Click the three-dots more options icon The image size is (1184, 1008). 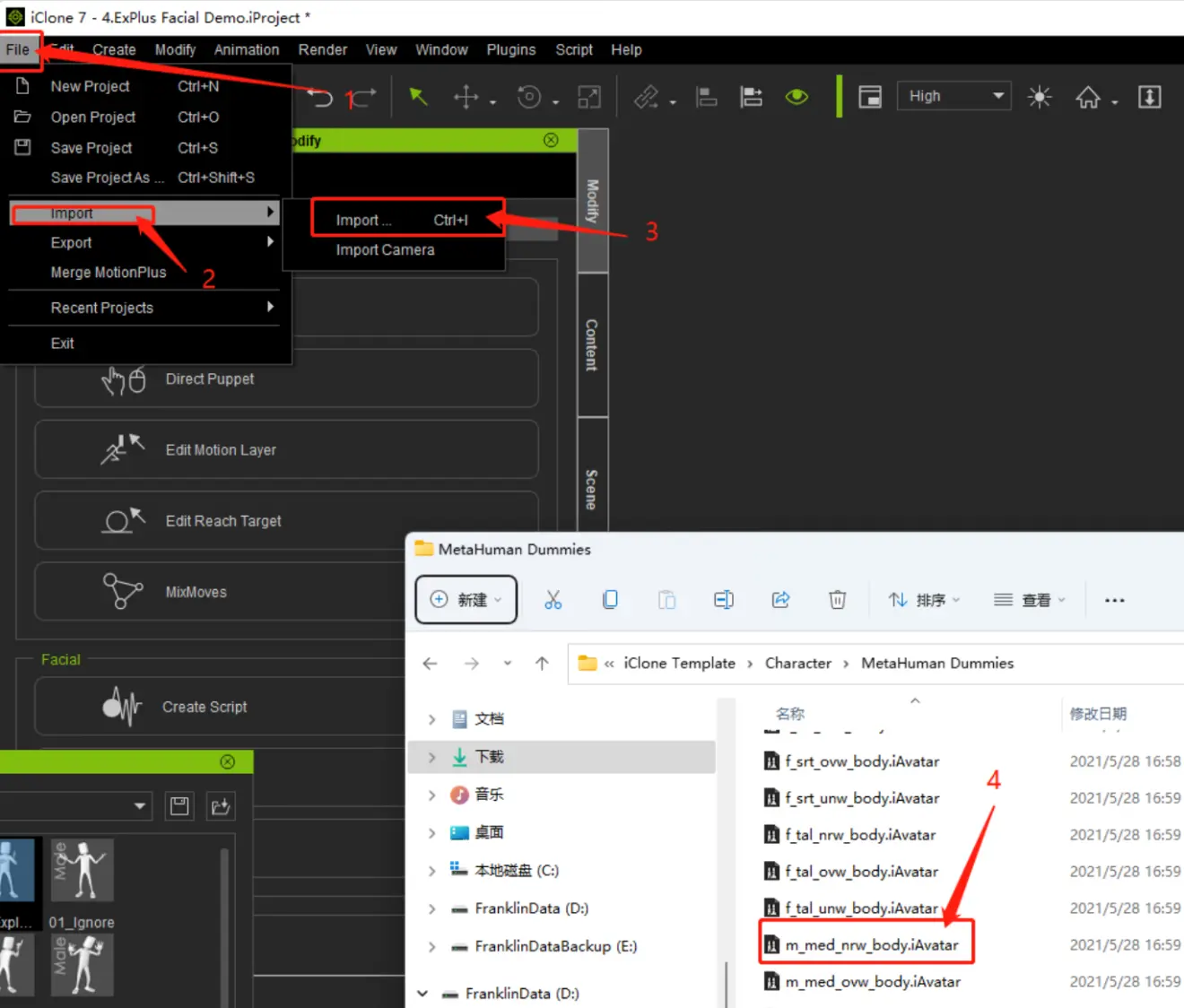coord(1115,600)
